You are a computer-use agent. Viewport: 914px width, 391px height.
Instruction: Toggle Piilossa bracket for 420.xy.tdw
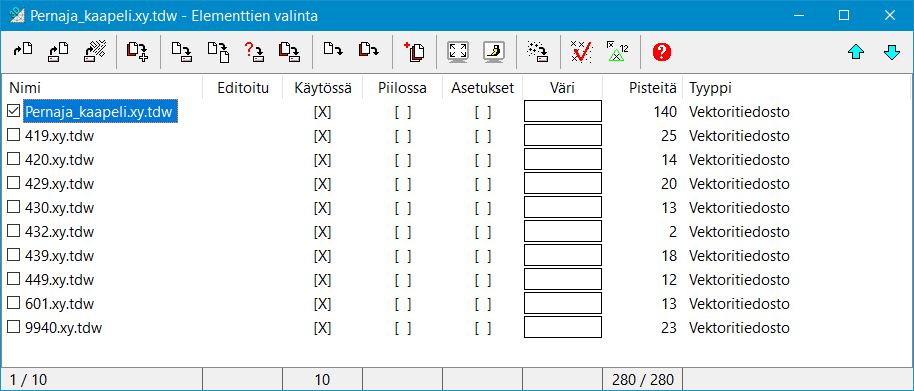pos(403,160)
